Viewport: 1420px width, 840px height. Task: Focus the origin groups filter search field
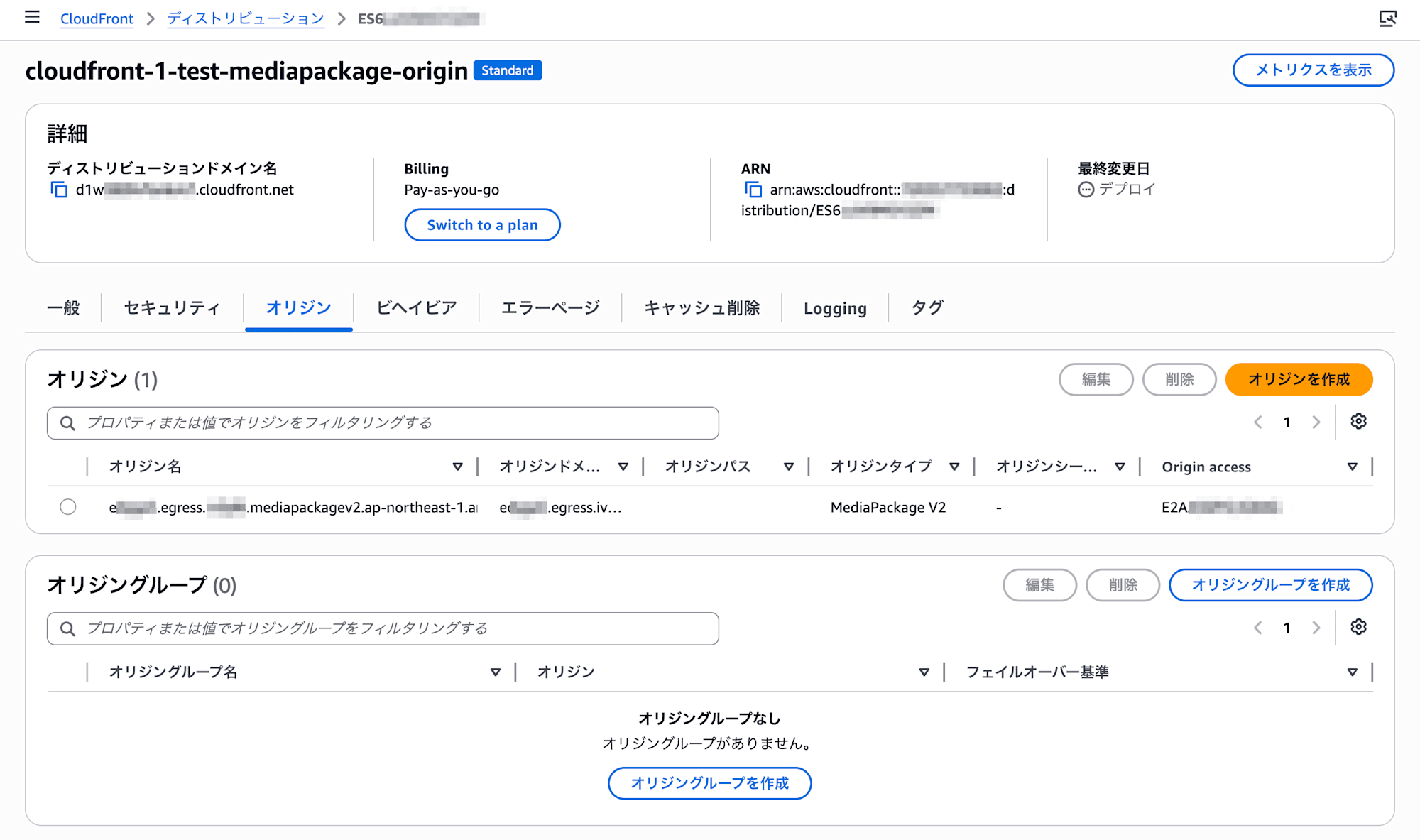(383, 628)
